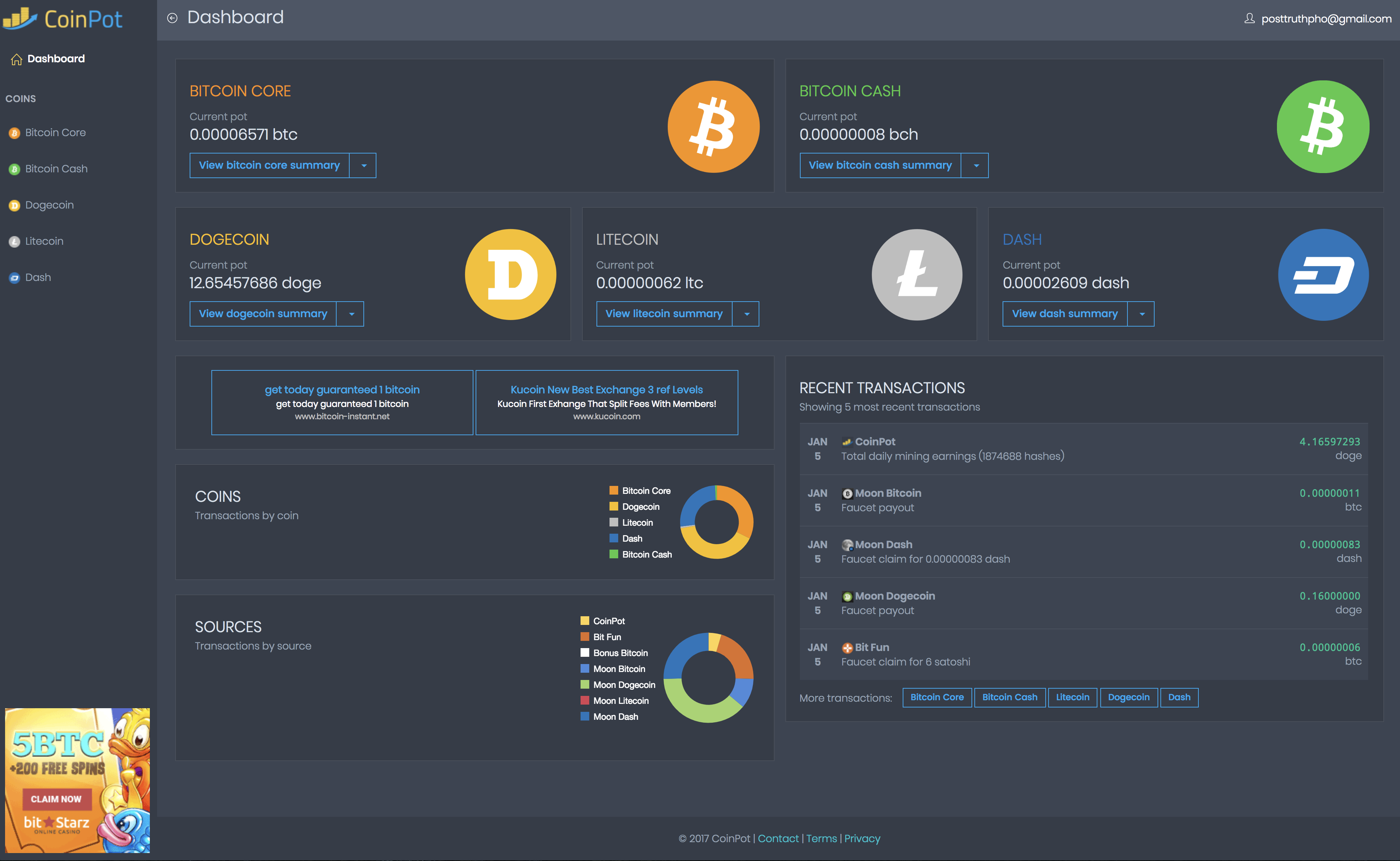The image size is (1400, 861).
Task: Click the orange Bitcoin Core coin logo
Action: [x=713, y=126]
